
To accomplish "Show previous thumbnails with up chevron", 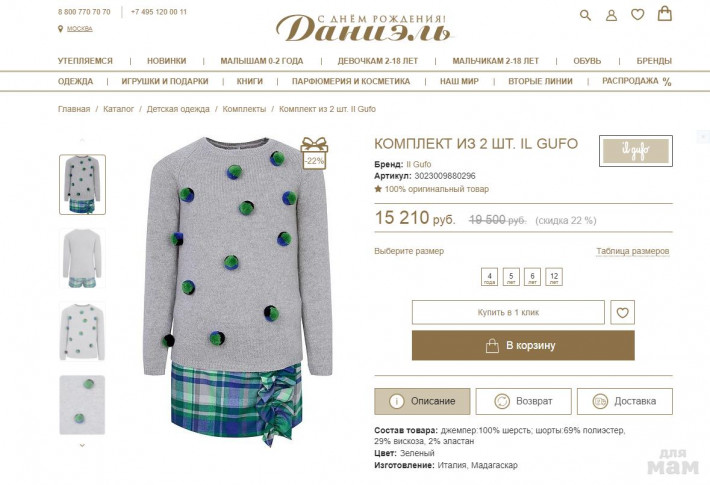I will (82, 140).
